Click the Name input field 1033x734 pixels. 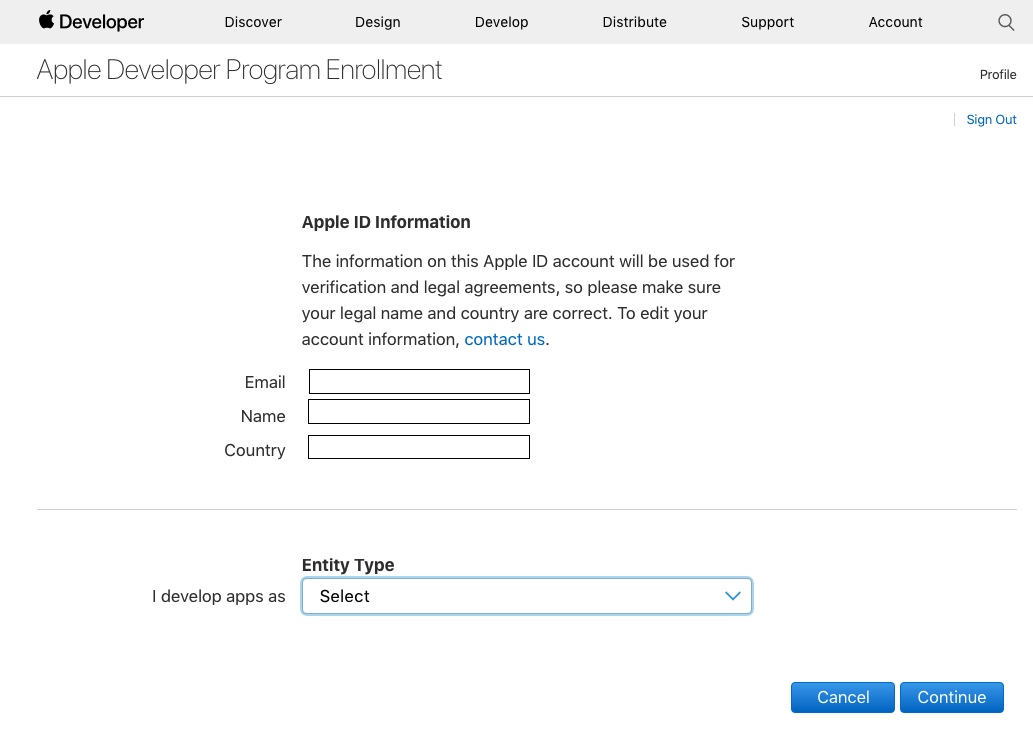click(x=419, y=412)
